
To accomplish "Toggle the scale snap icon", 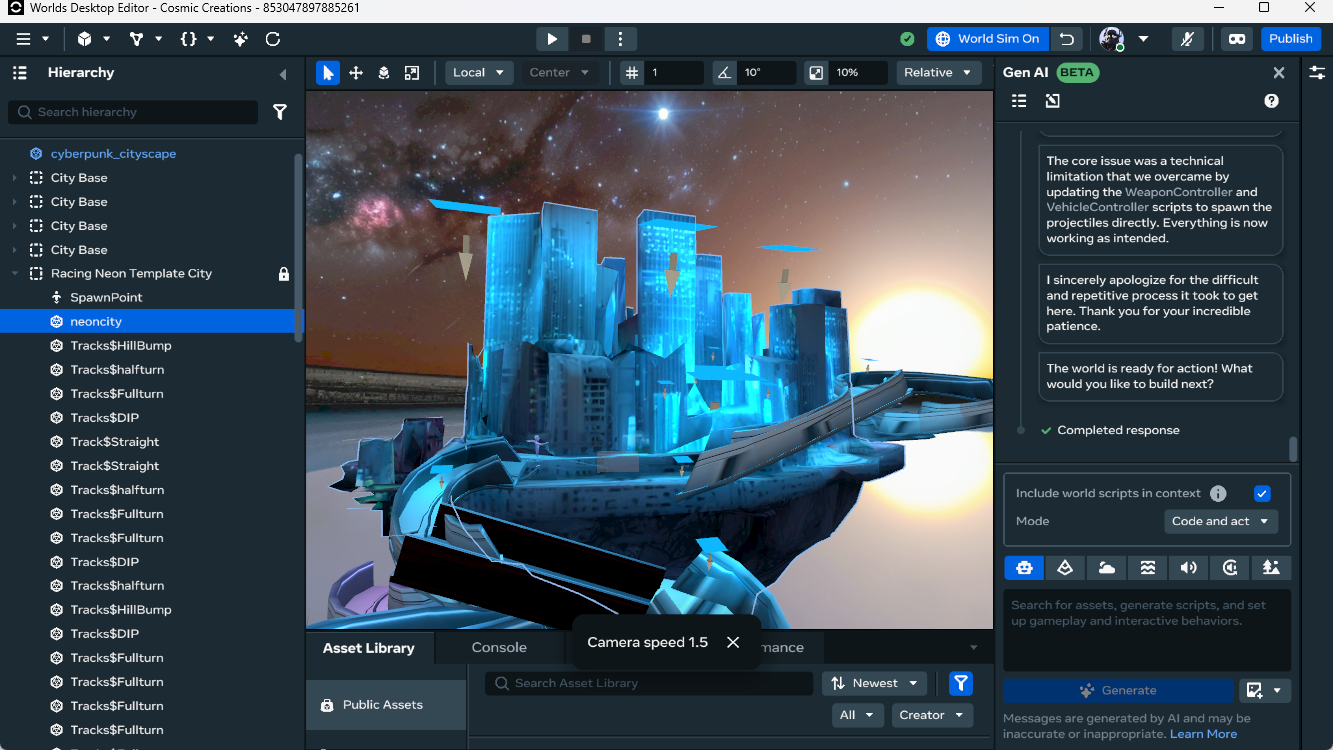I will [x=816, y=73].
